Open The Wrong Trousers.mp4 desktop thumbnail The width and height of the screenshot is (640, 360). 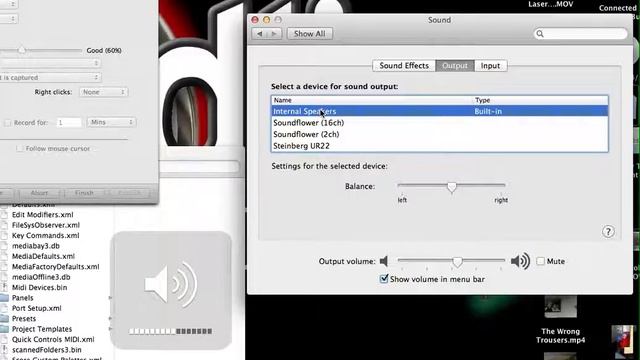tap(560, 307)
